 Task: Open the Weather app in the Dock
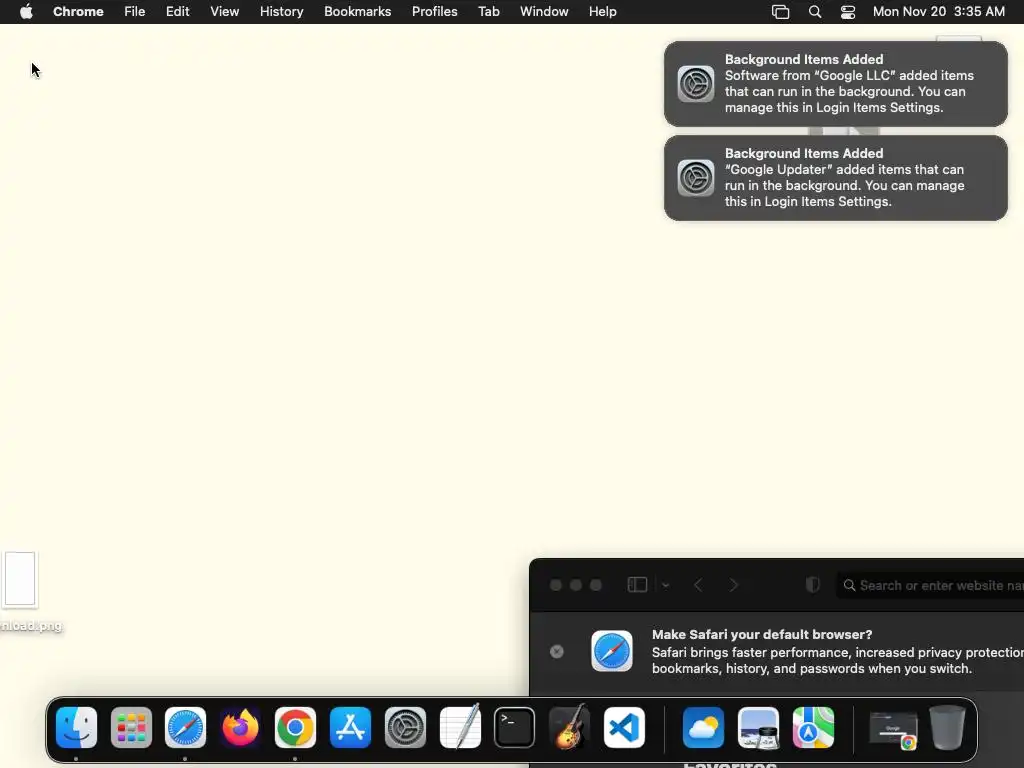click(703, 728)
